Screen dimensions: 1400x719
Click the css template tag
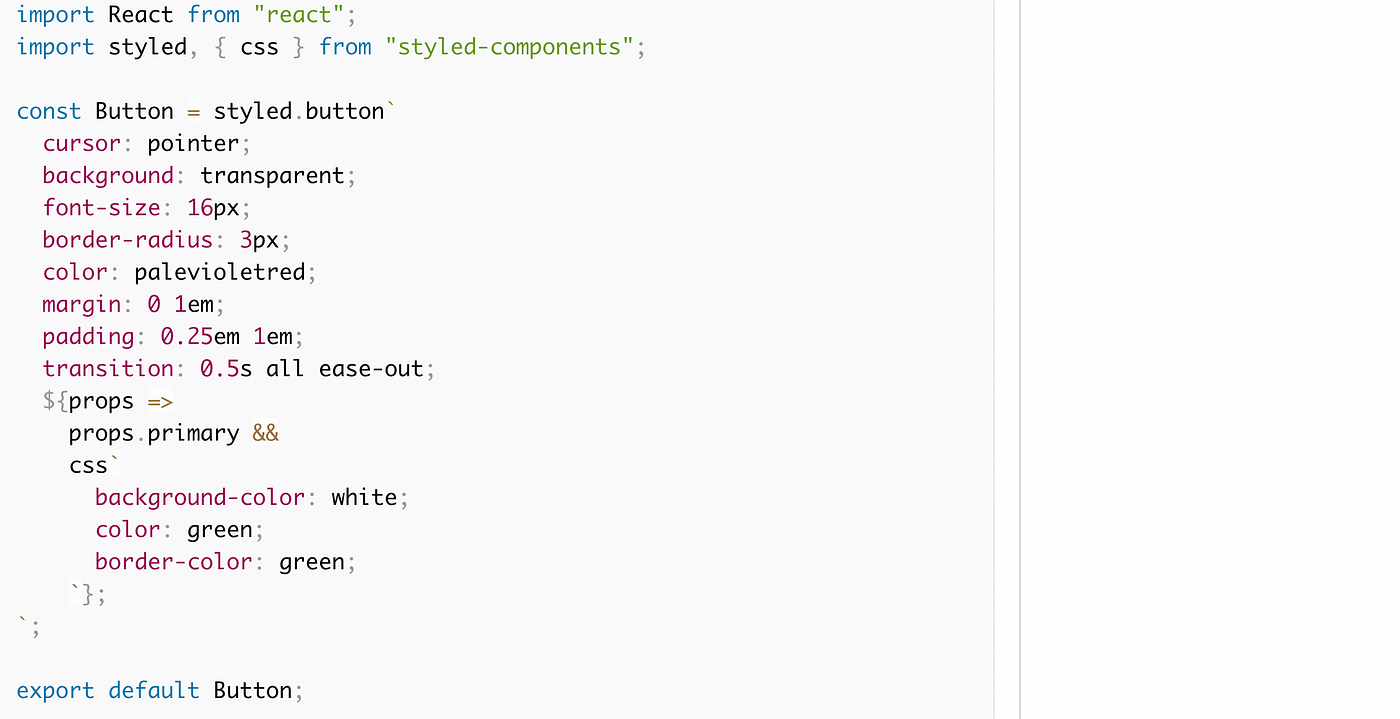[x=88, y=465]
